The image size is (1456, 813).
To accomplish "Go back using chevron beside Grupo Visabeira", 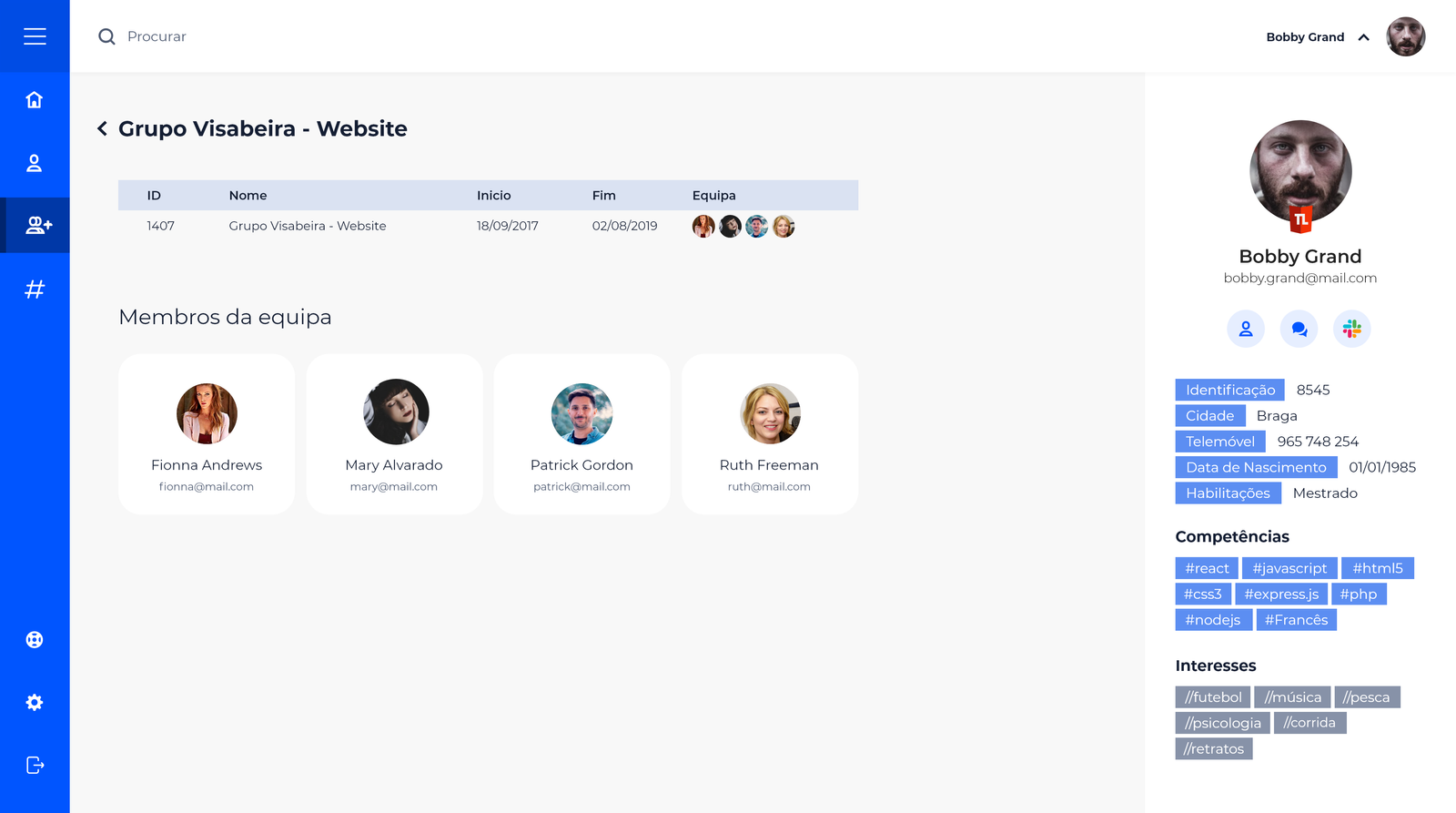I will [x=102, y=128].
